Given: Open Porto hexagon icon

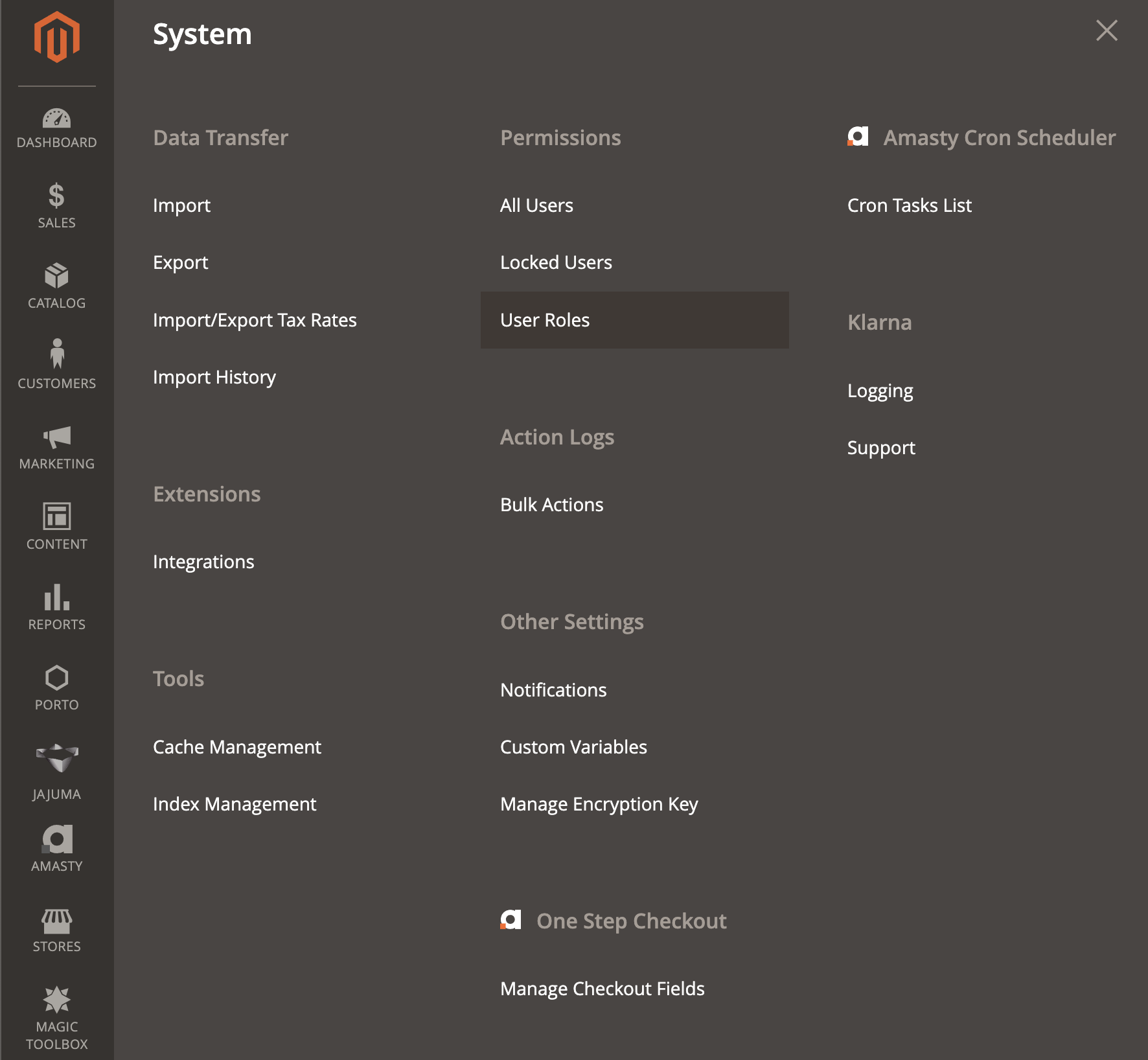Looking at the screenshot, I should (x=57, y=678).
